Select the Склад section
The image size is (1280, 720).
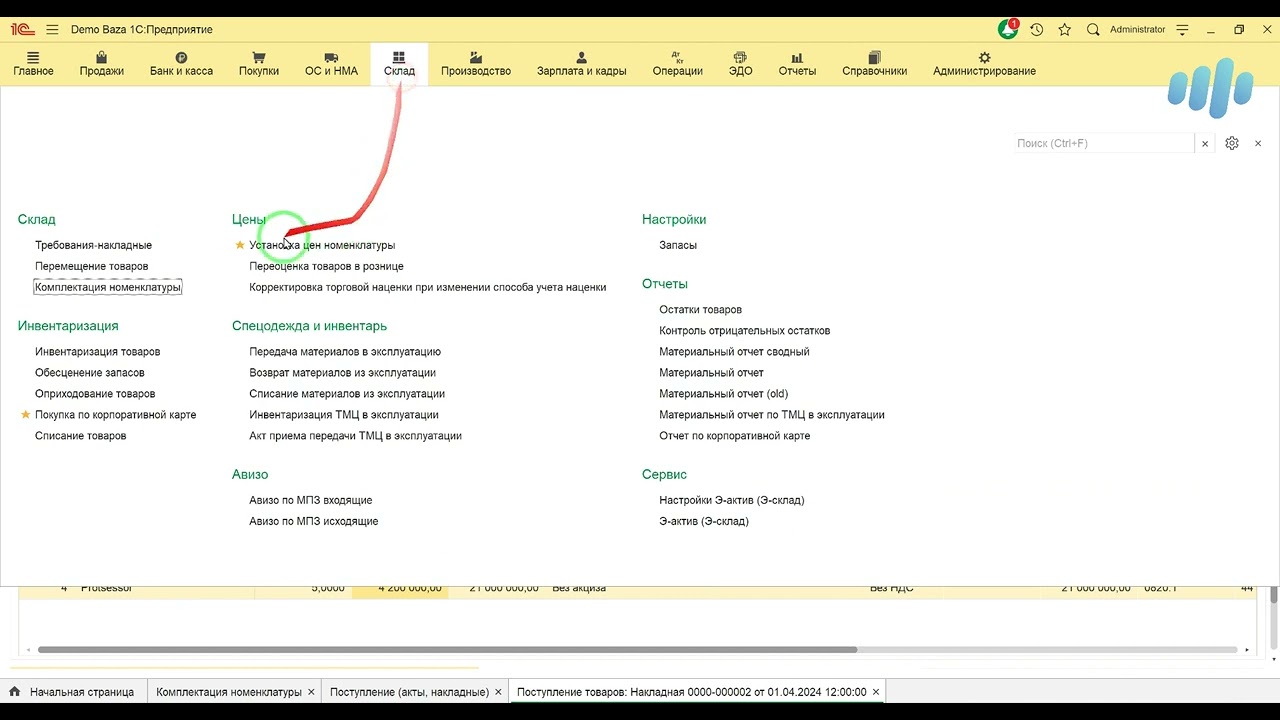tap(399, 64)
